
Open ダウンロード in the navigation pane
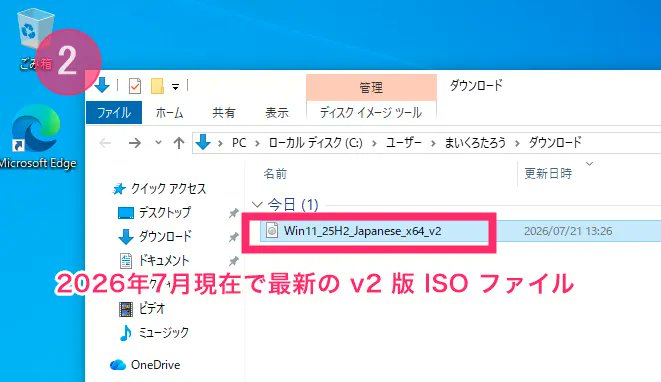[x=165, y=236]
